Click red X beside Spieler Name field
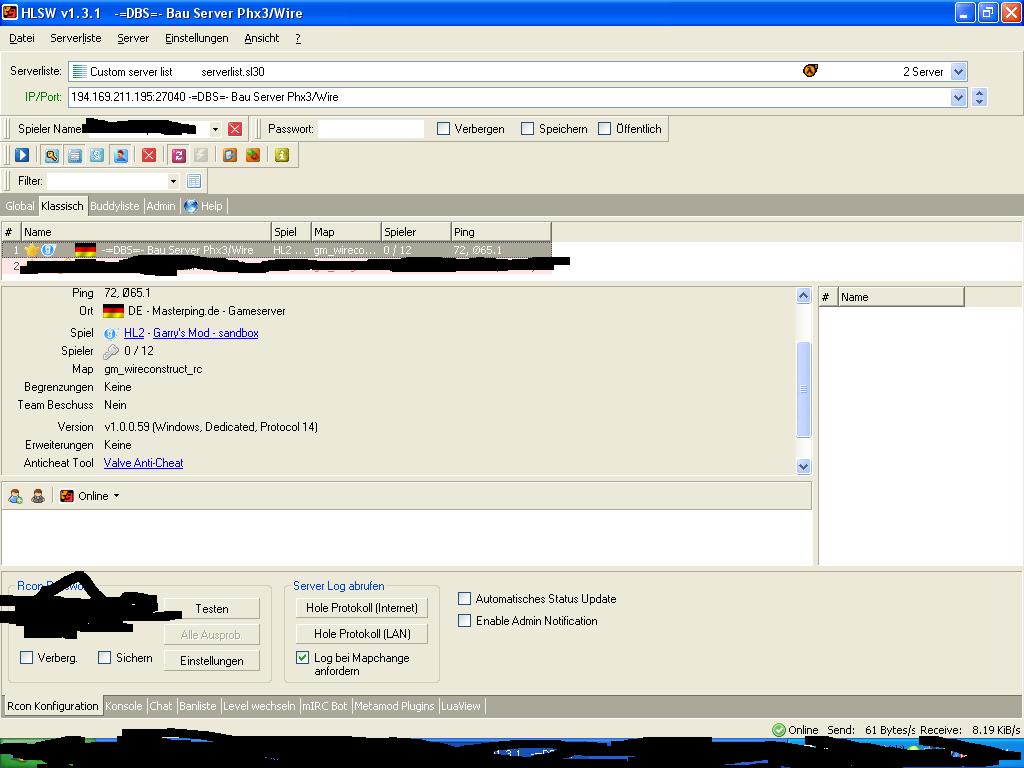1024x768 pixels. click(235, 129)
